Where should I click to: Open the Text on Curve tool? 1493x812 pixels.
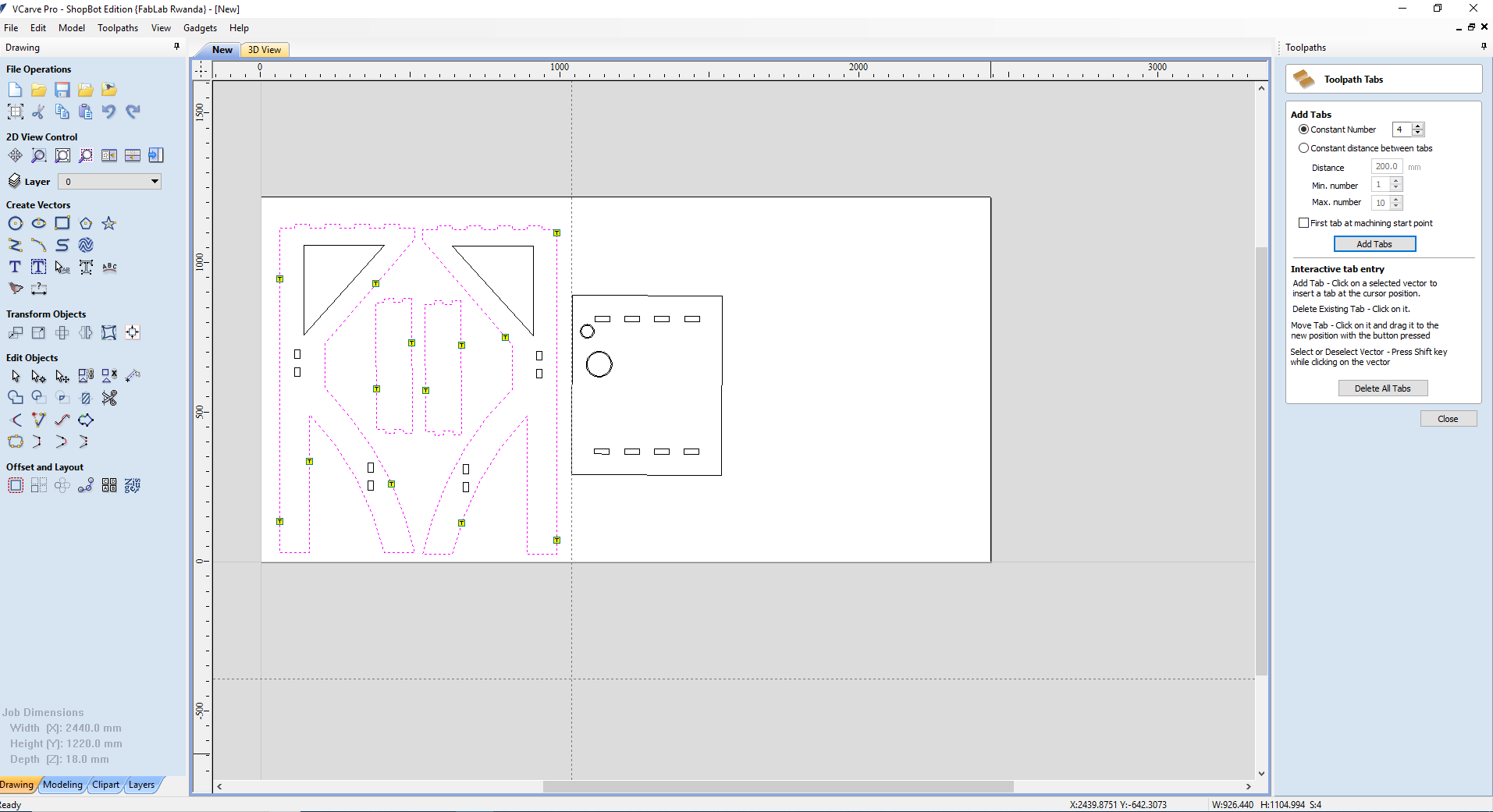coord(109,267)
